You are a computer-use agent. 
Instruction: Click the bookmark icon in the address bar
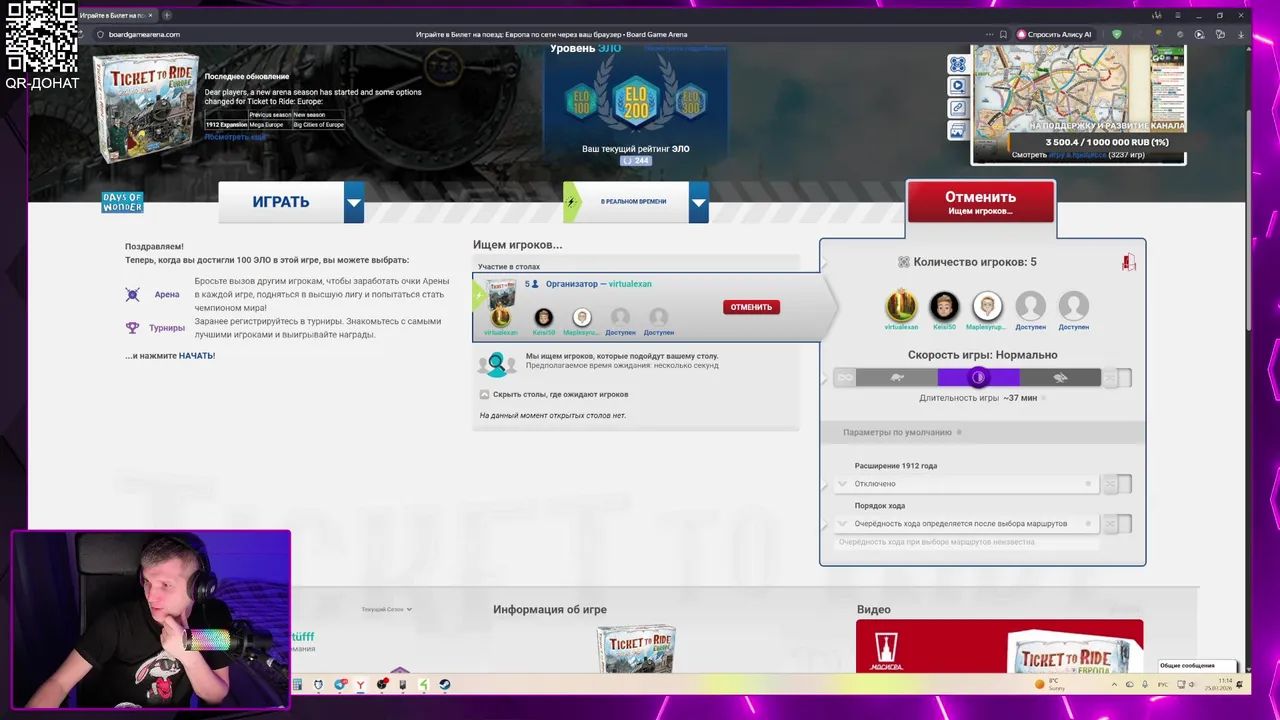(1003, 34)
